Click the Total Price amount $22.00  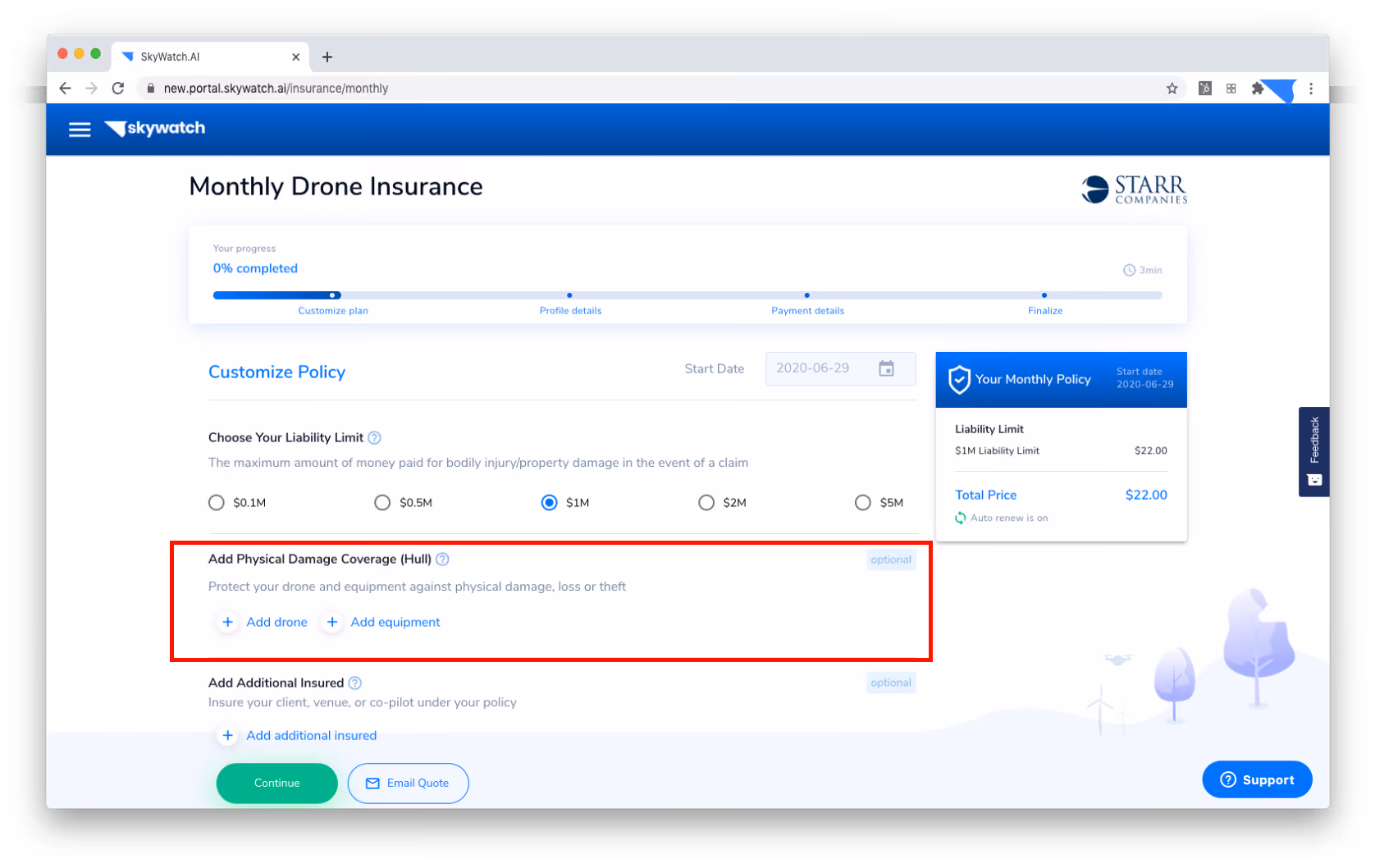click(x=1146, y=496)
